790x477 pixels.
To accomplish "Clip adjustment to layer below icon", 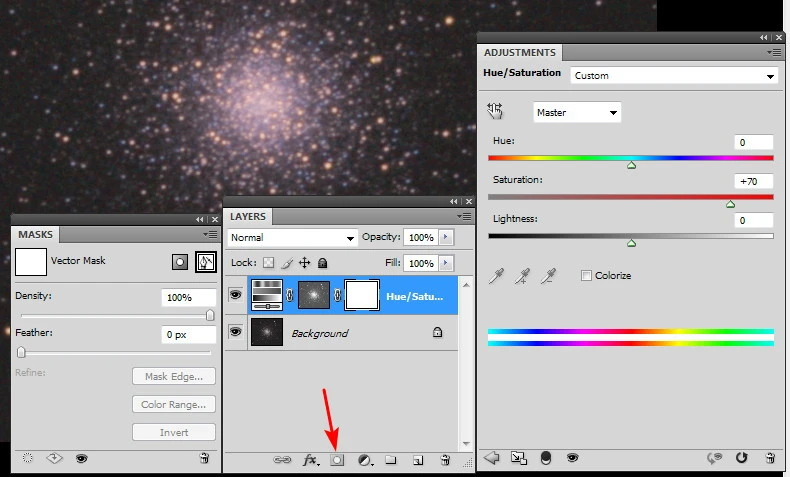I will pyautogui.click(x=545, y=458).
